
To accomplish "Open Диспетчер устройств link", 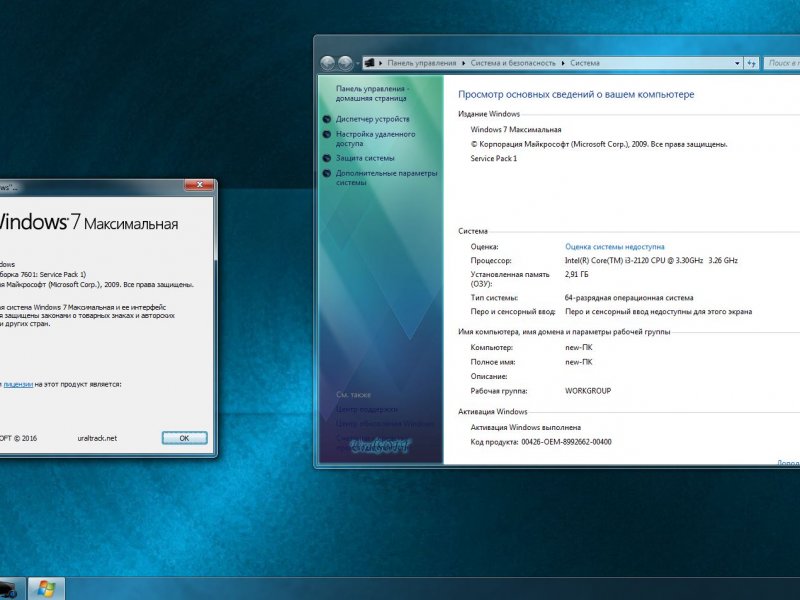I will tap(372, 119).
